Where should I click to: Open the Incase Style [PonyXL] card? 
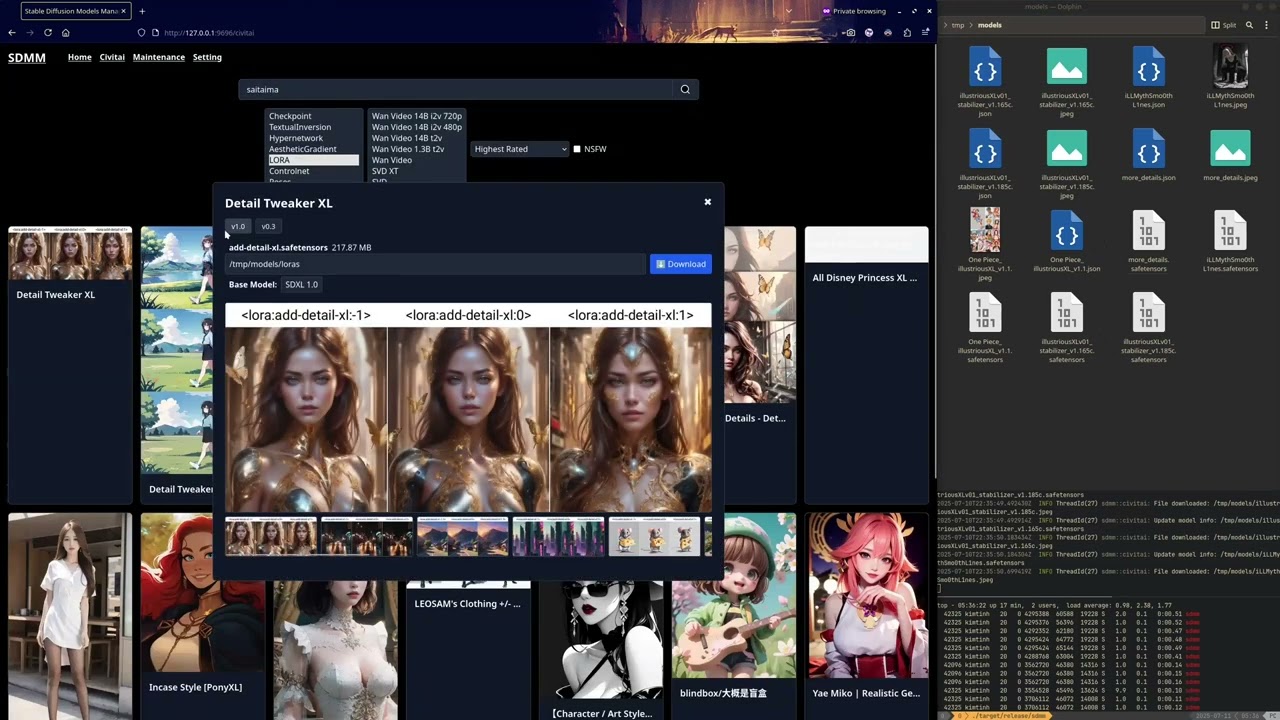point(203,616)
